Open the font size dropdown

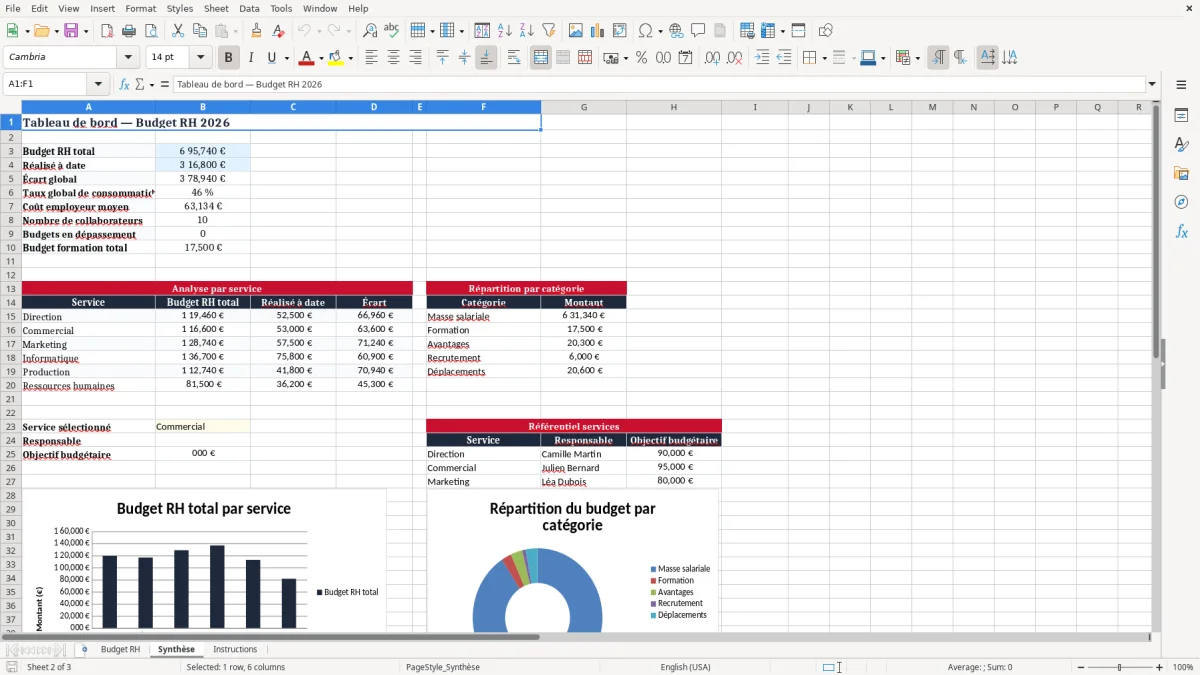pos(202,58)
